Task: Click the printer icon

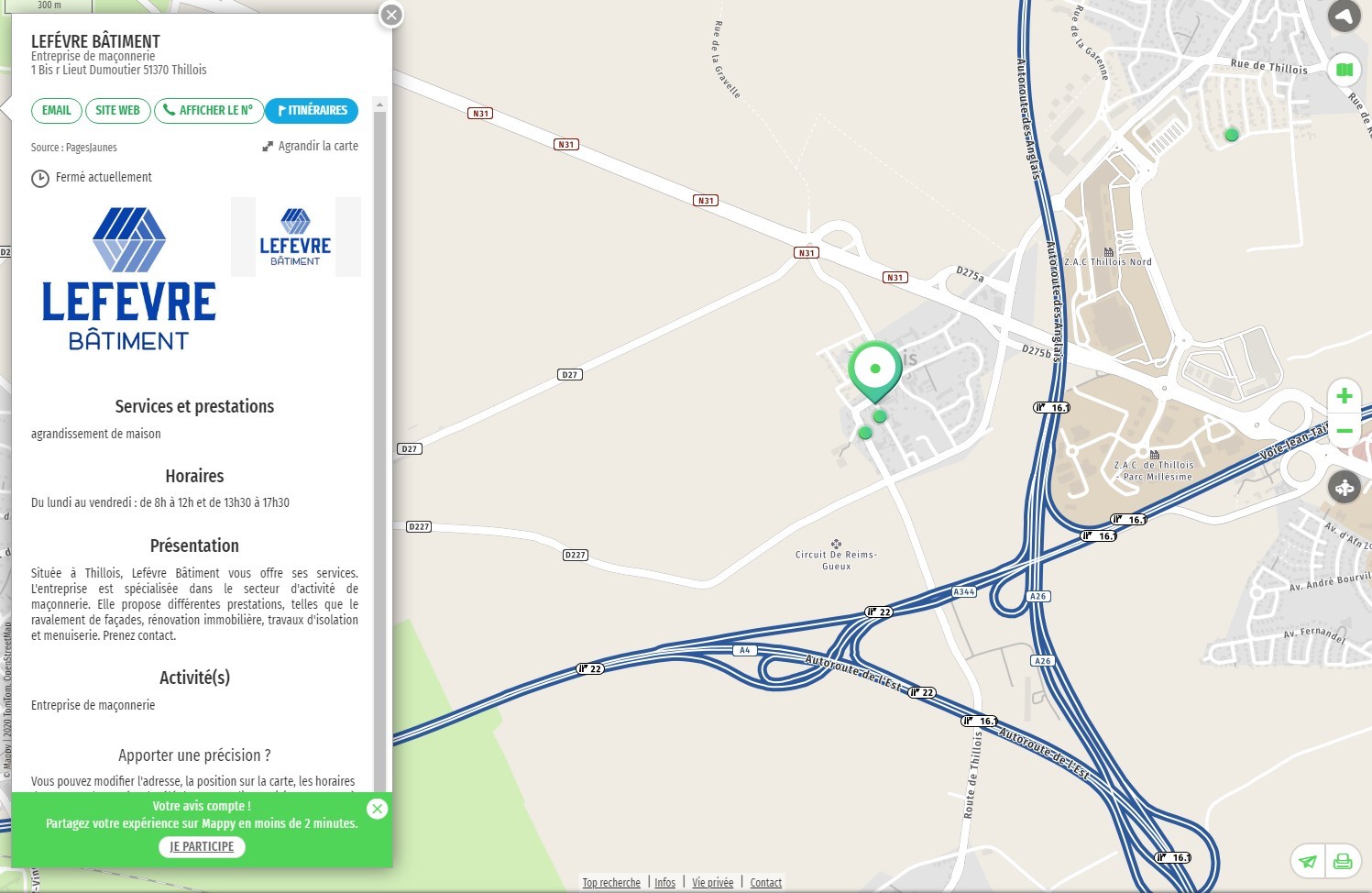Action: 1343,861
